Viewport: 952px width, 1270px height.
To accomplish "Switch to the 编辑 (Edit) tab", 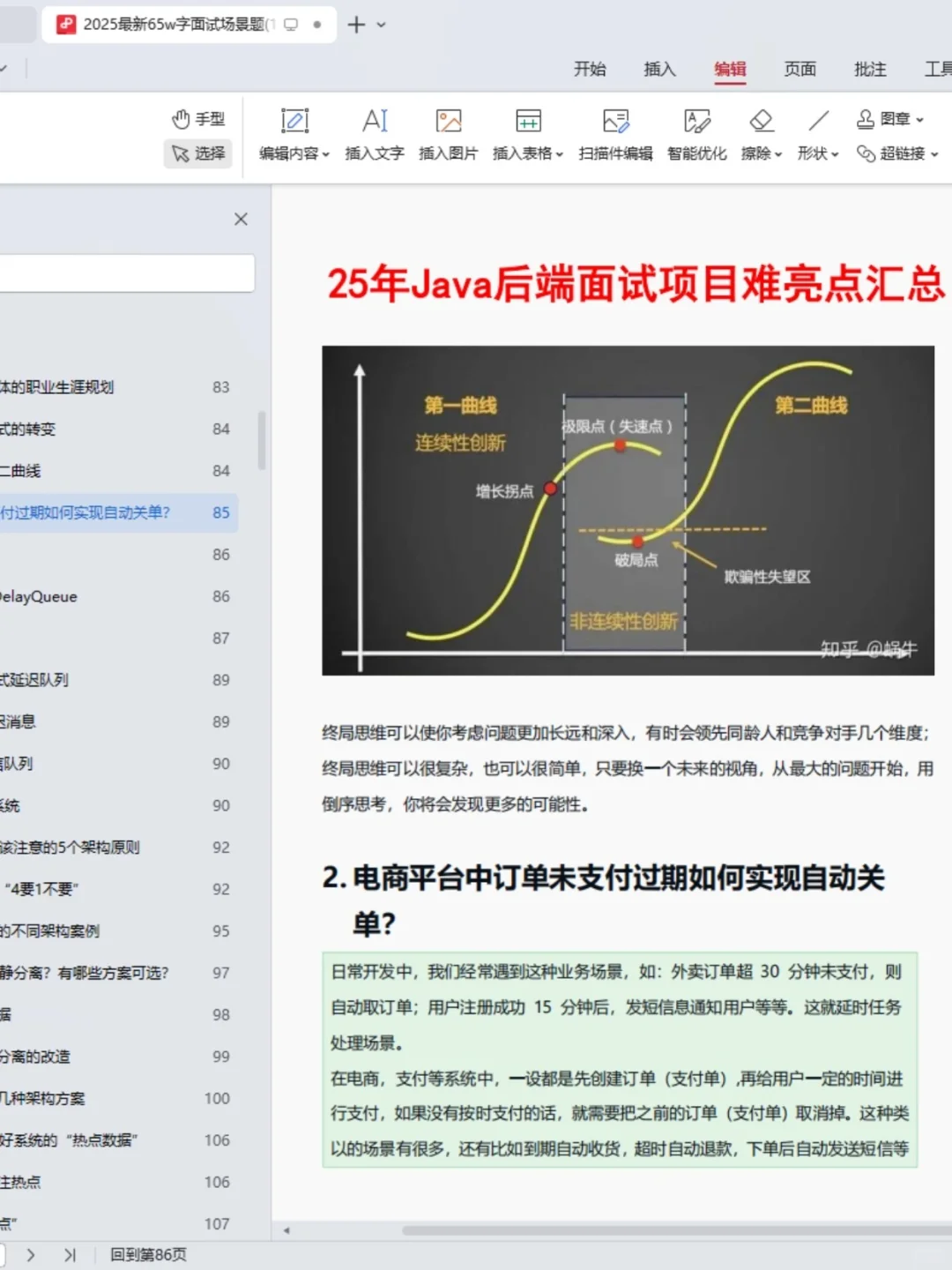I will [x=730, y=69].
